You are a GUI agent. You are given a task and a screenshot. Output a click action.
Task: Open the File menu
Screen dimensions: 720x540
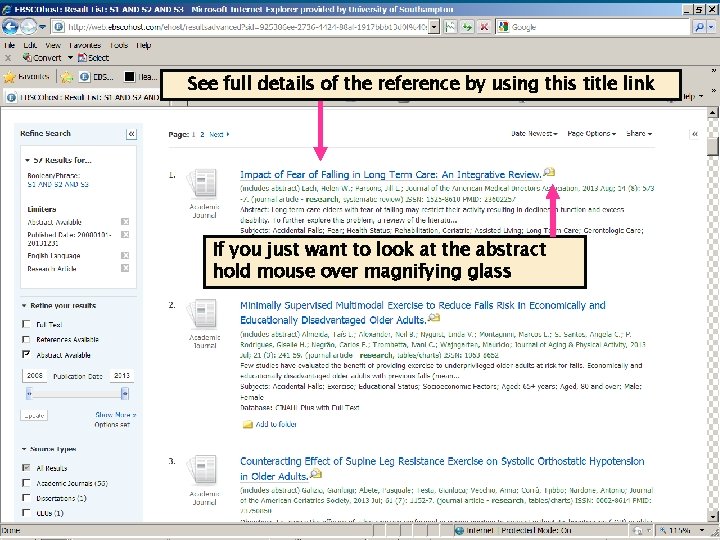[x=9, y=45]
